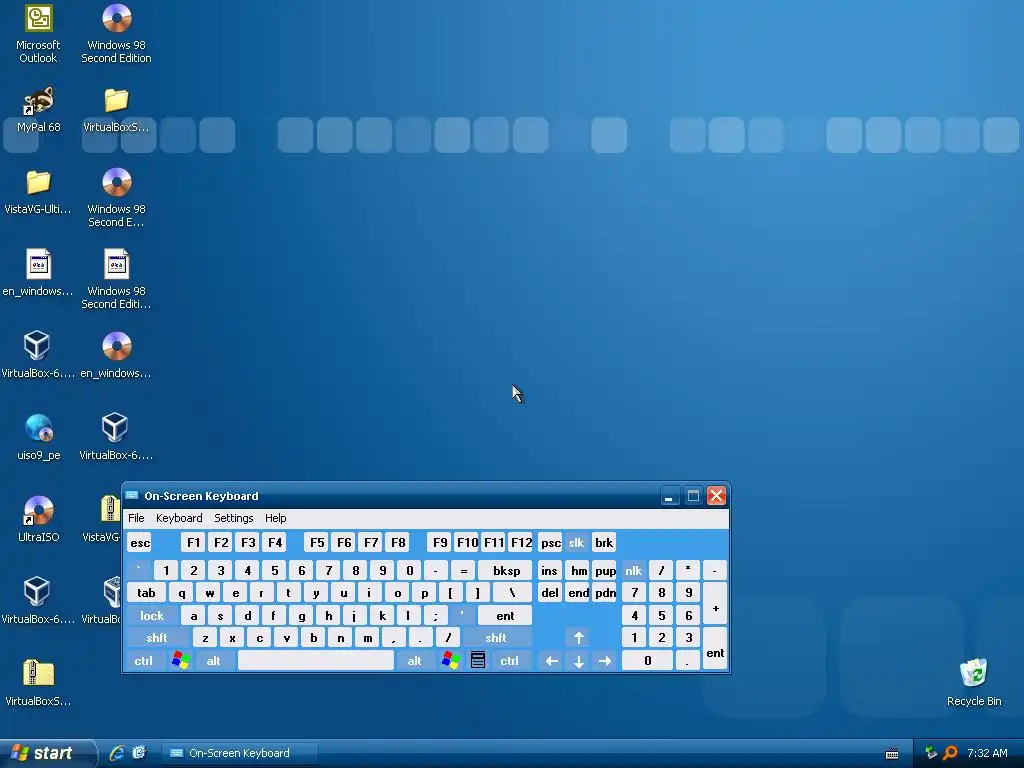Image resolution: width=1024 pixels, height=768 pixels.
Task: Click the left arrow key
Action: click(551, 660)
